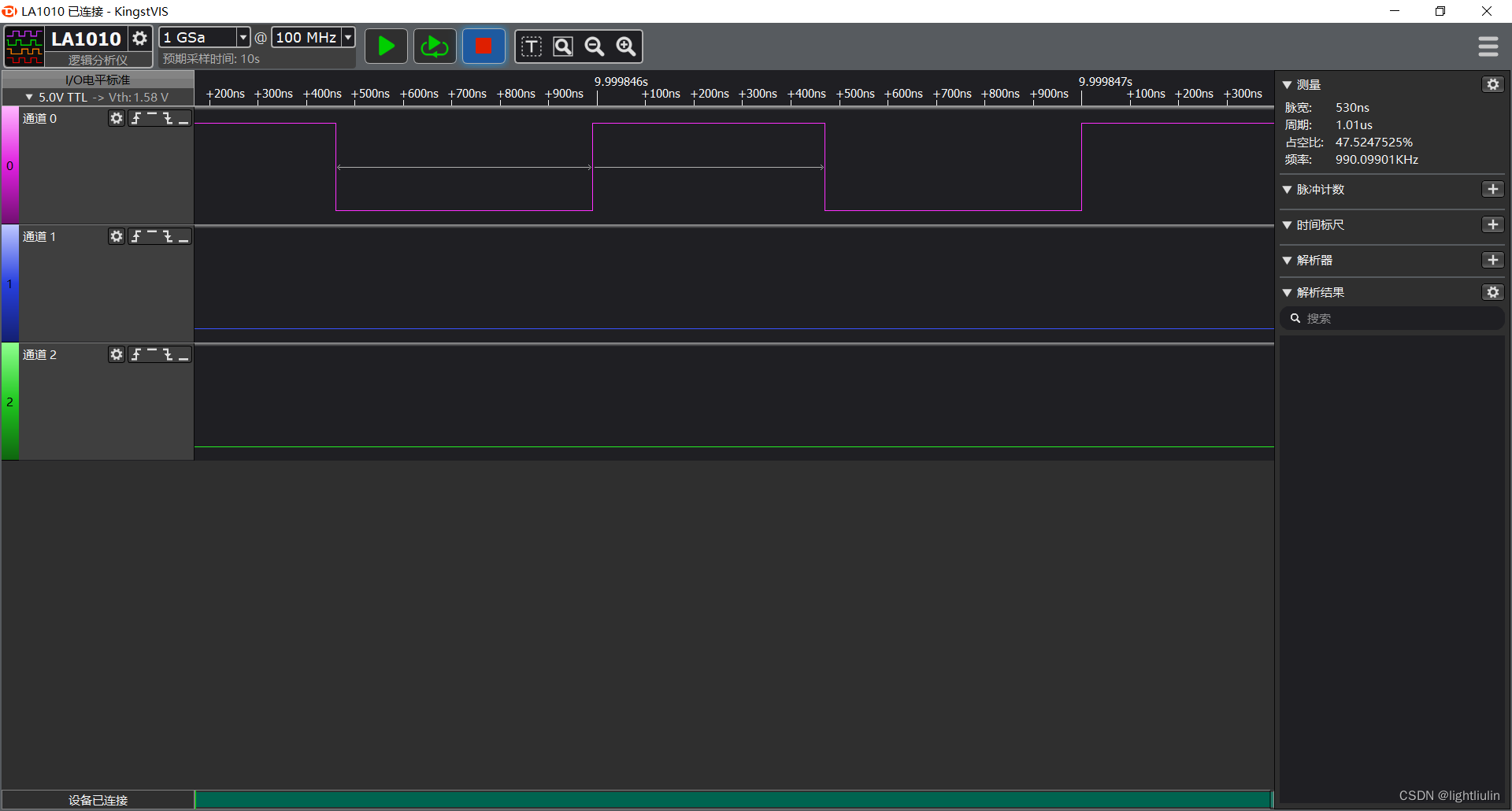
Task: Set low level trigger on channel 0
Action: tap(183, 118)
